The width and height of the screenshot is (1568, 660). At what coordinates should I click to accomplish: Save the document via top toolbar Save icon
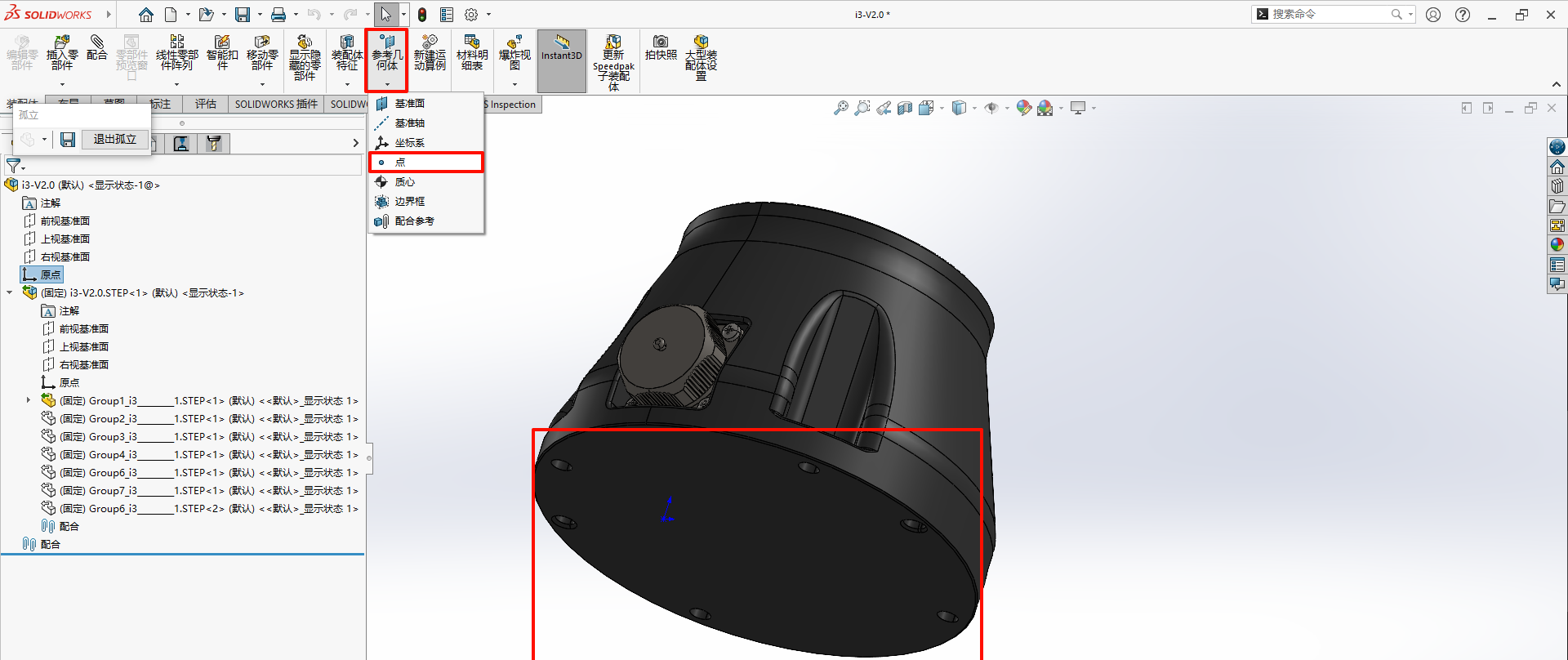pos(243,15)
